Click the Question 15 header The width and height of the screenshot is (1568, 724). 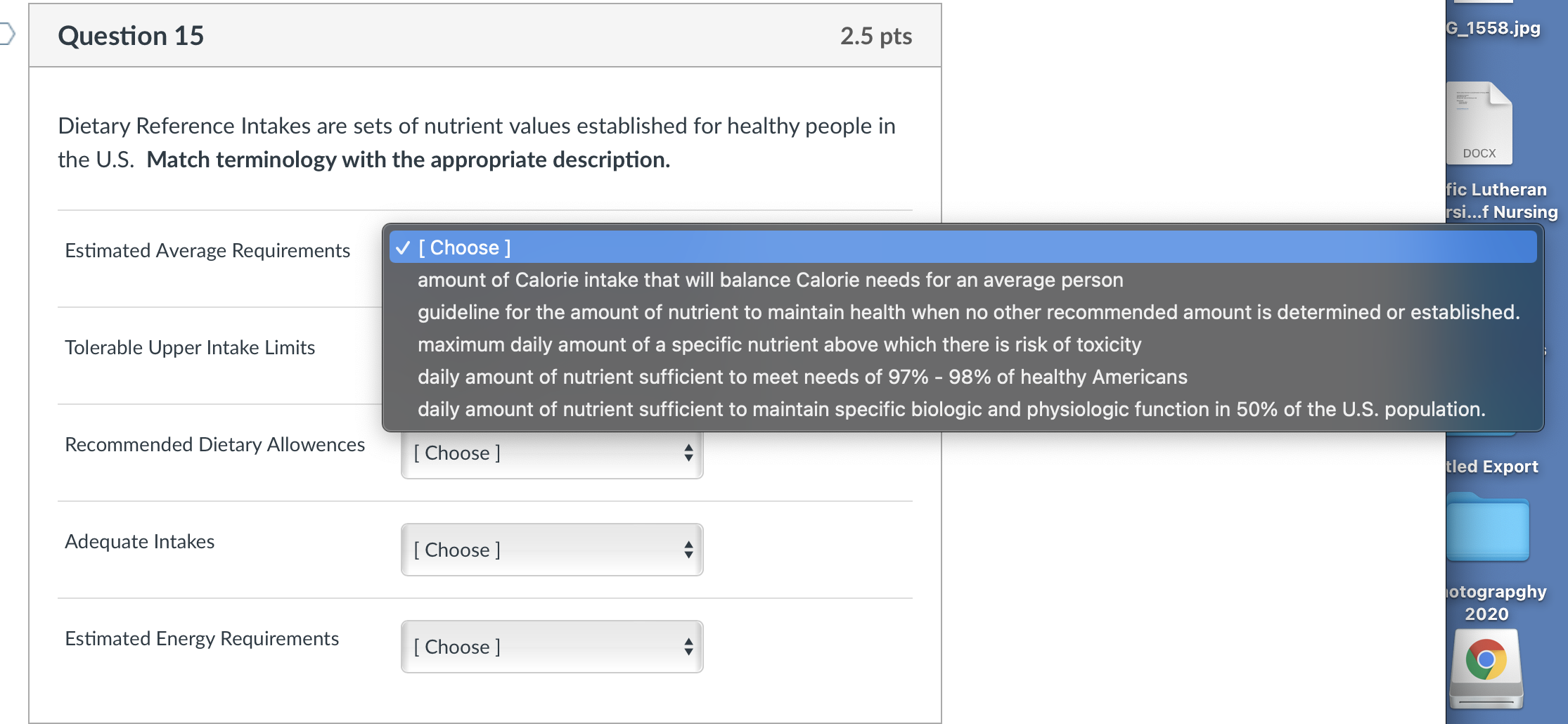131,35
